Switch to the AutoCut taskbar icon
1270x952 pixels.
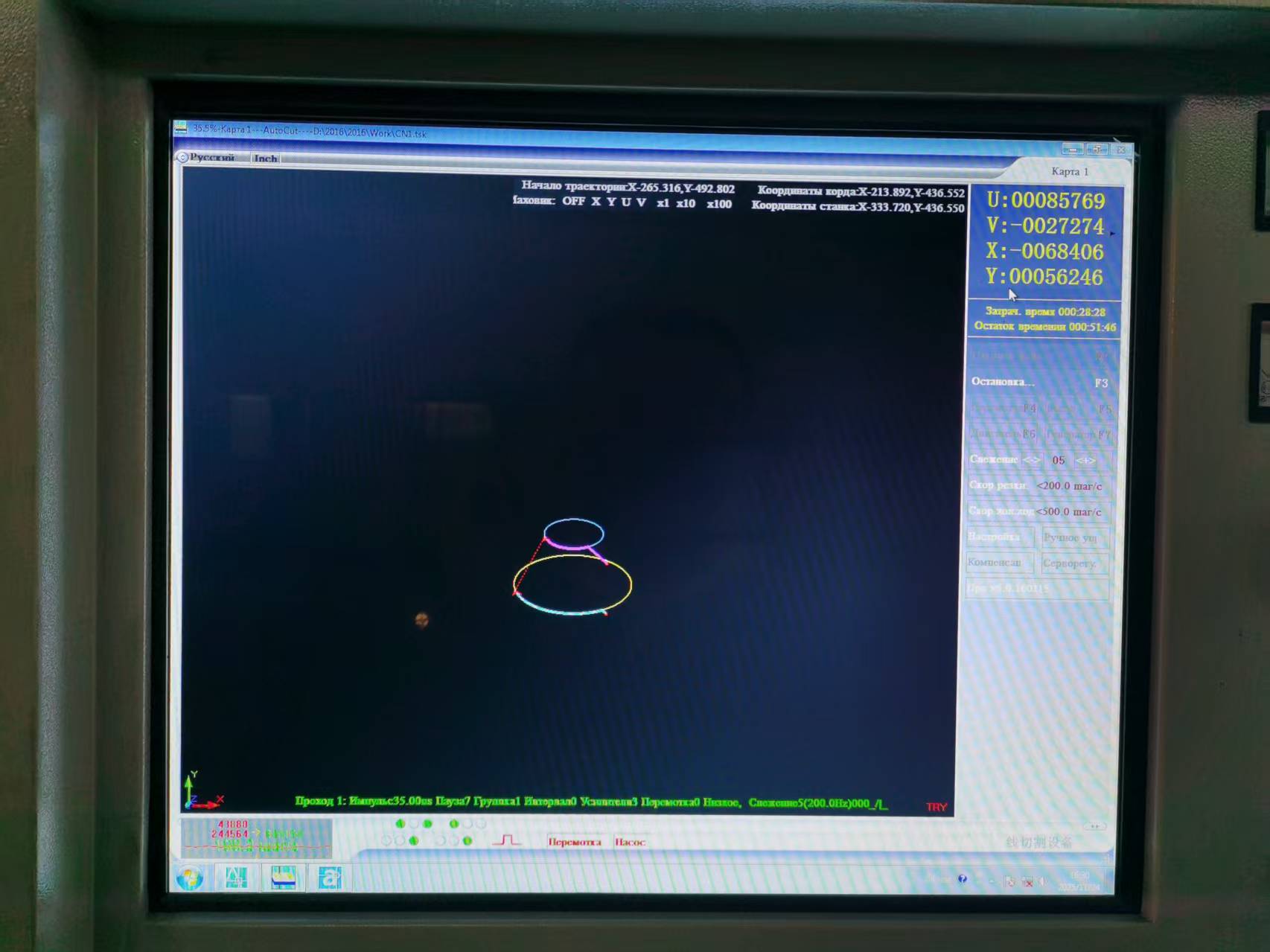pos(283,878)
